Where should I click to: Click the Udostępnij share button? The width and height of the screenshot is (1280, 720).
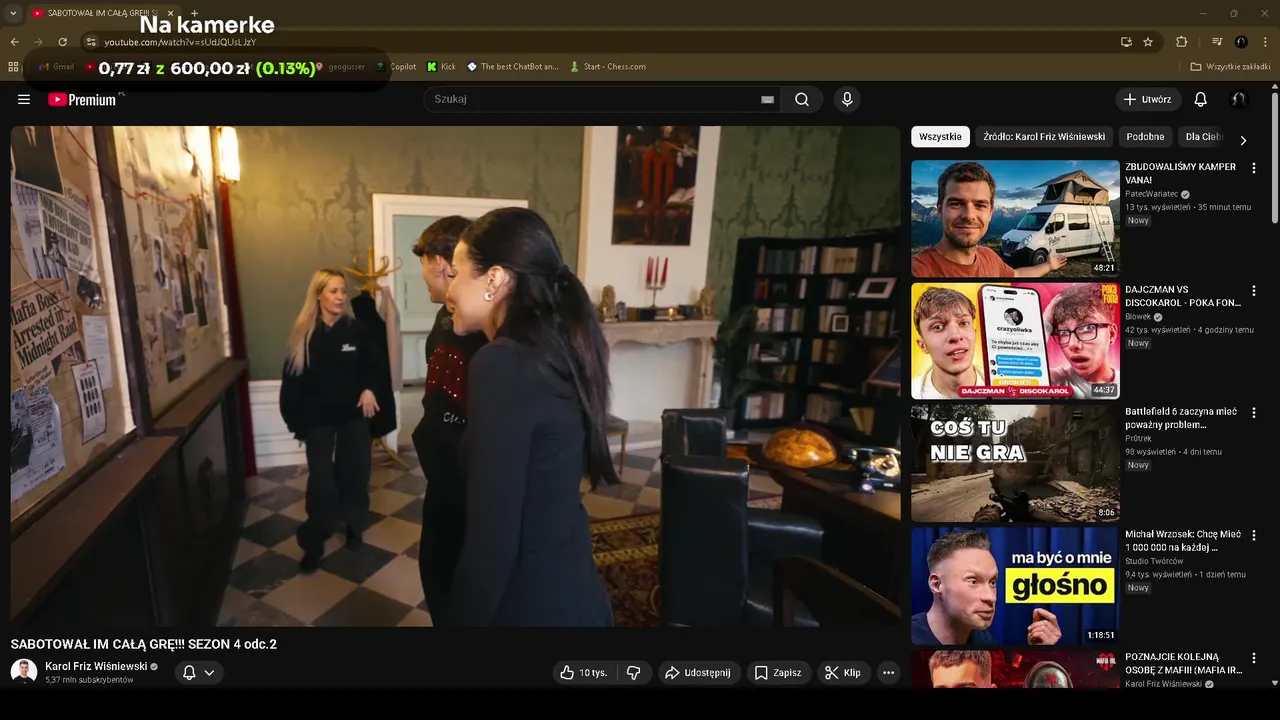click(697, 673)
